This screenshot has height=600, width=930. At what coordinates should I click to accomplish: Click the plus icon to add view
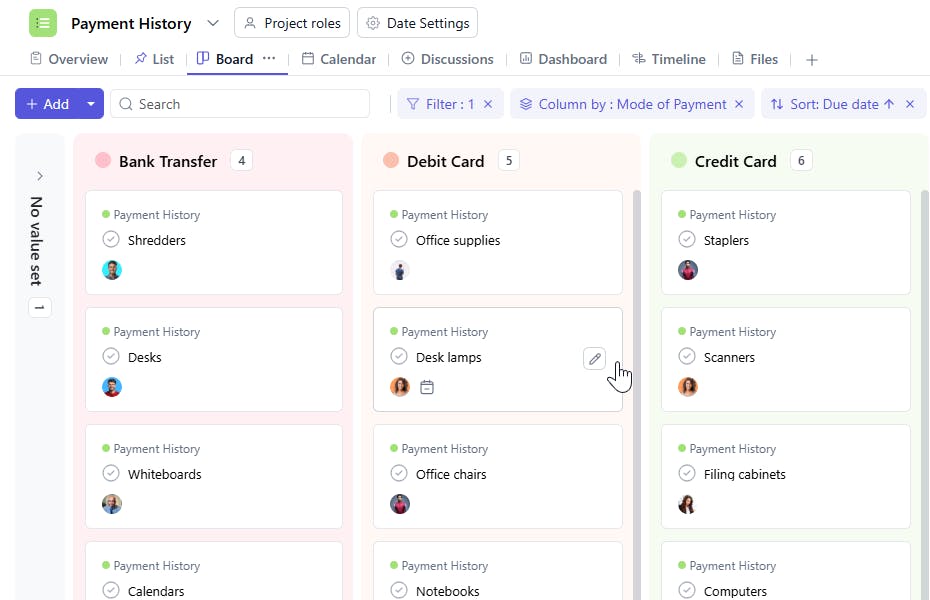812,60
